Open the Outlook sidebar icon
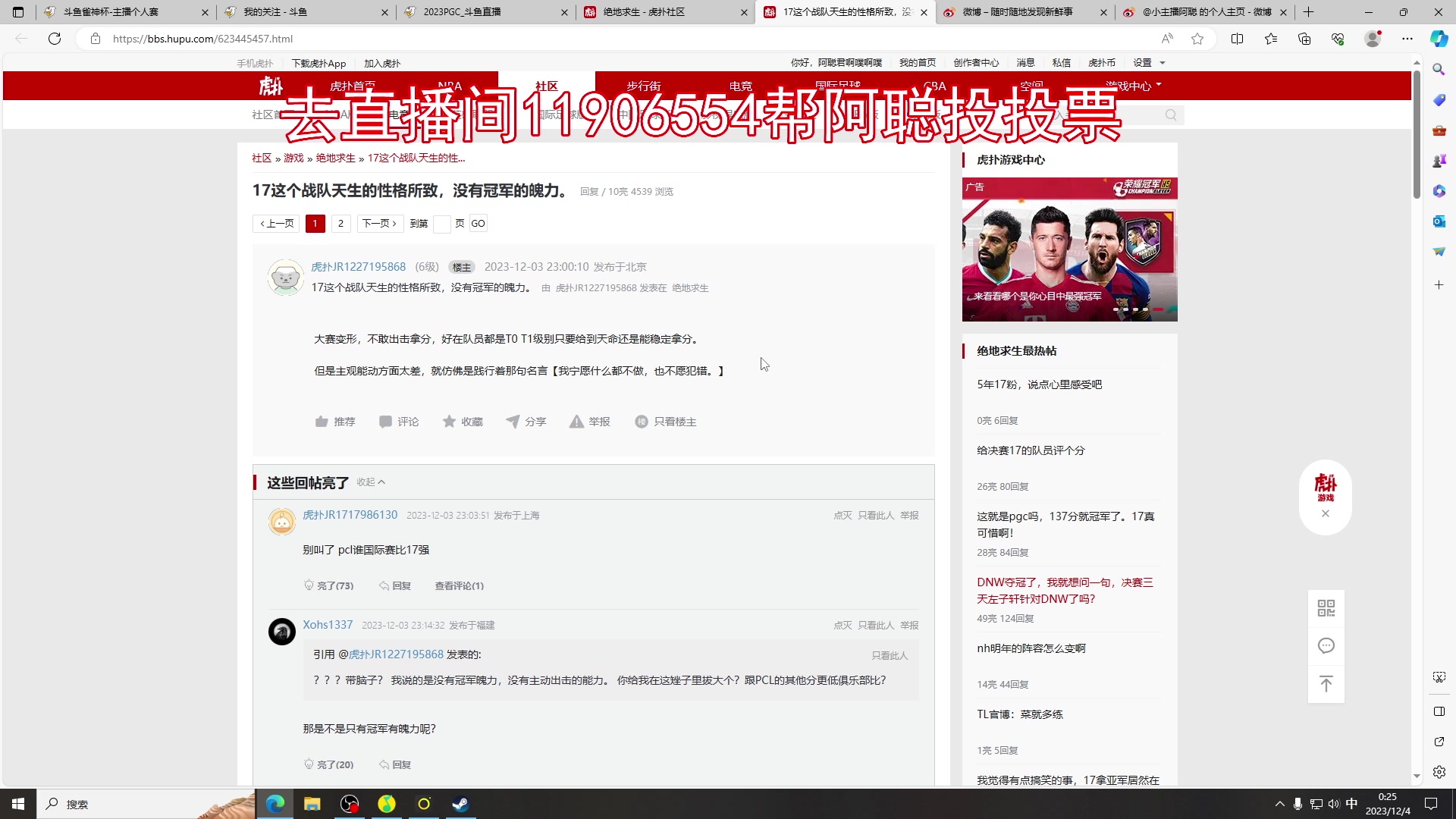Viewport: 1456px width, 819px height. point(1439,221)
